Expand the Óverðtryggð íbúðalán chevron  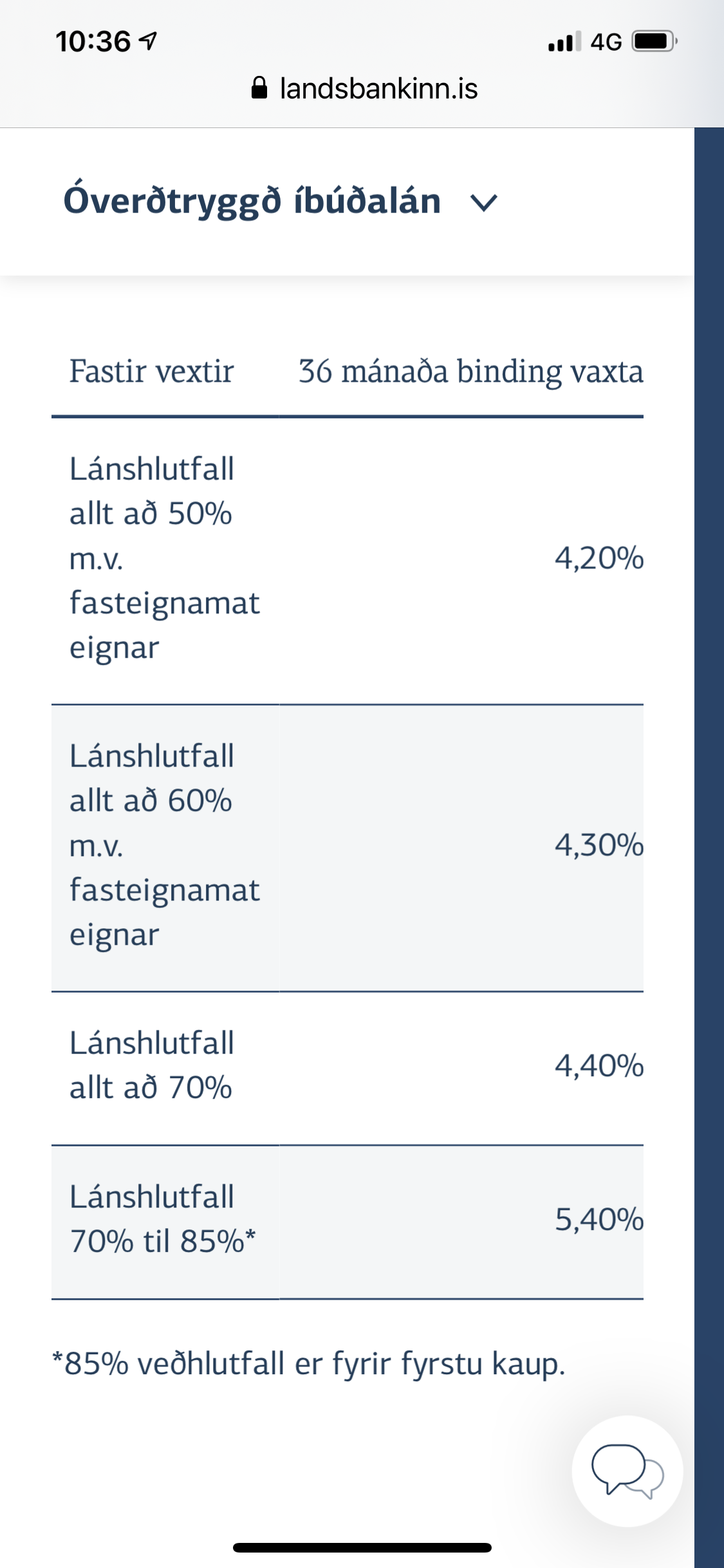pos(484,203)
